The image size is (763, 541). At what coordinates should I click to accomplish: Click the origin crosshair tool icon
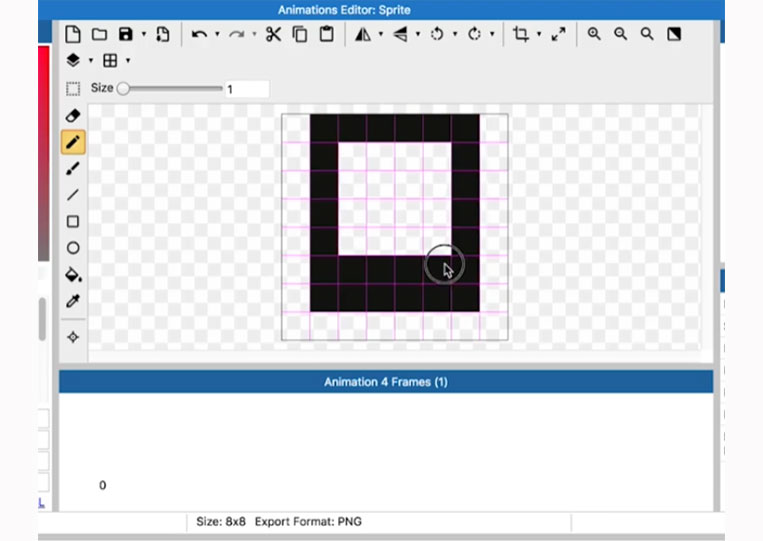(x=73, y=337)
